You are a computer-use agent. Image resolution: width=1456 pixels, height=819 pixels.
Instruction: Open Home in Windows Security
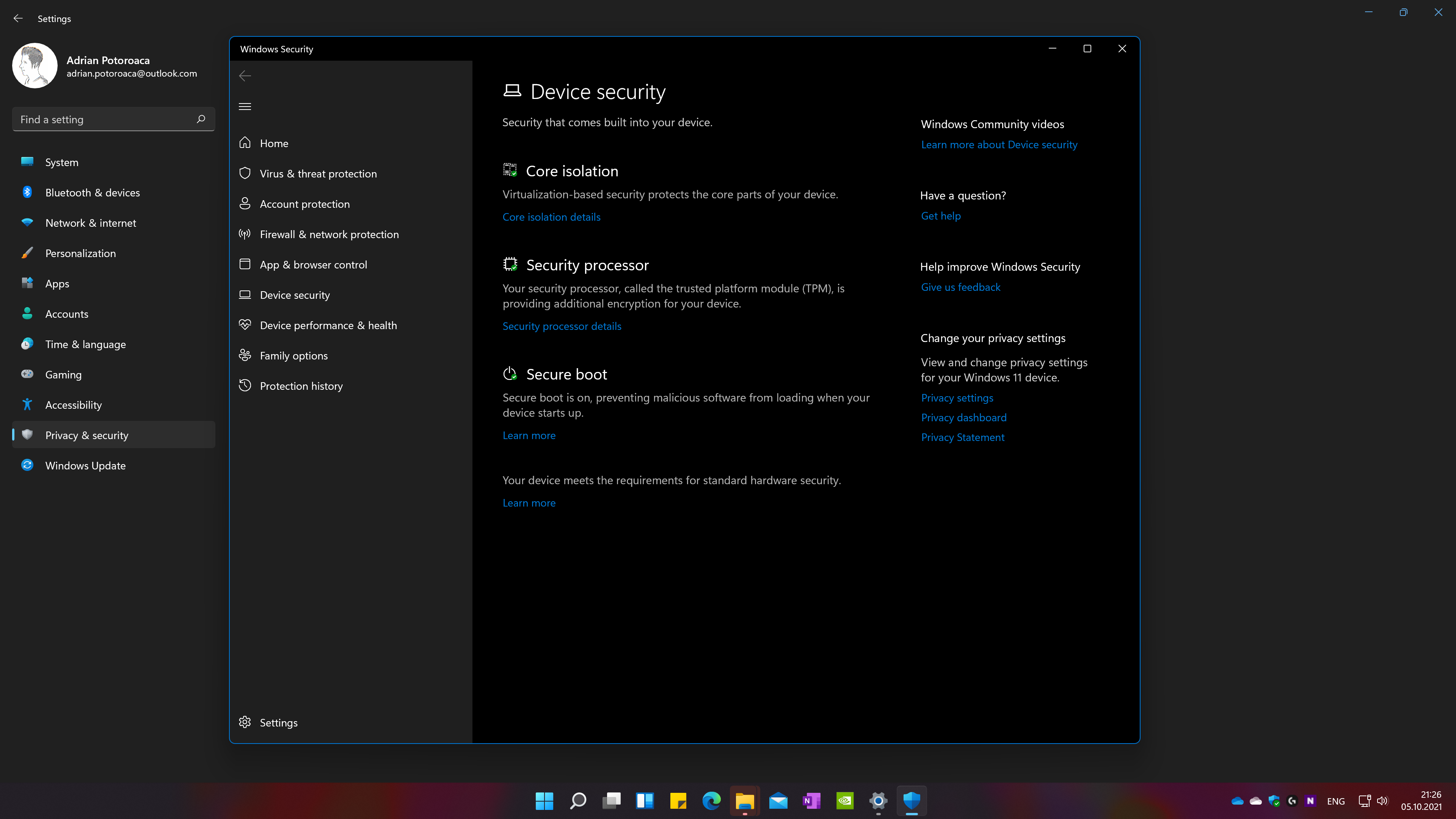[x=351, y=143]
